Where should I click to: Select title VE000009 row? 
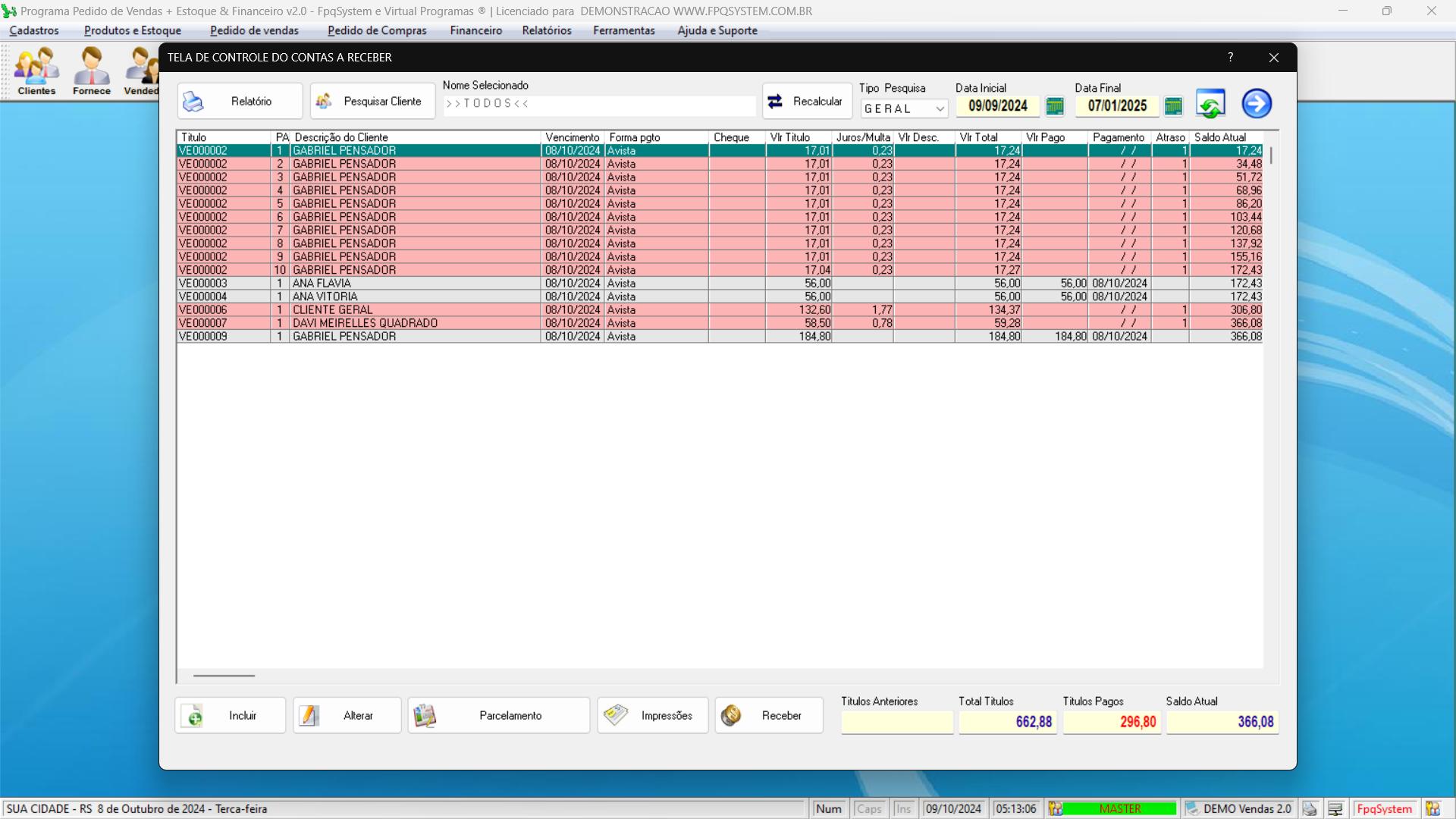click(720, 337)
